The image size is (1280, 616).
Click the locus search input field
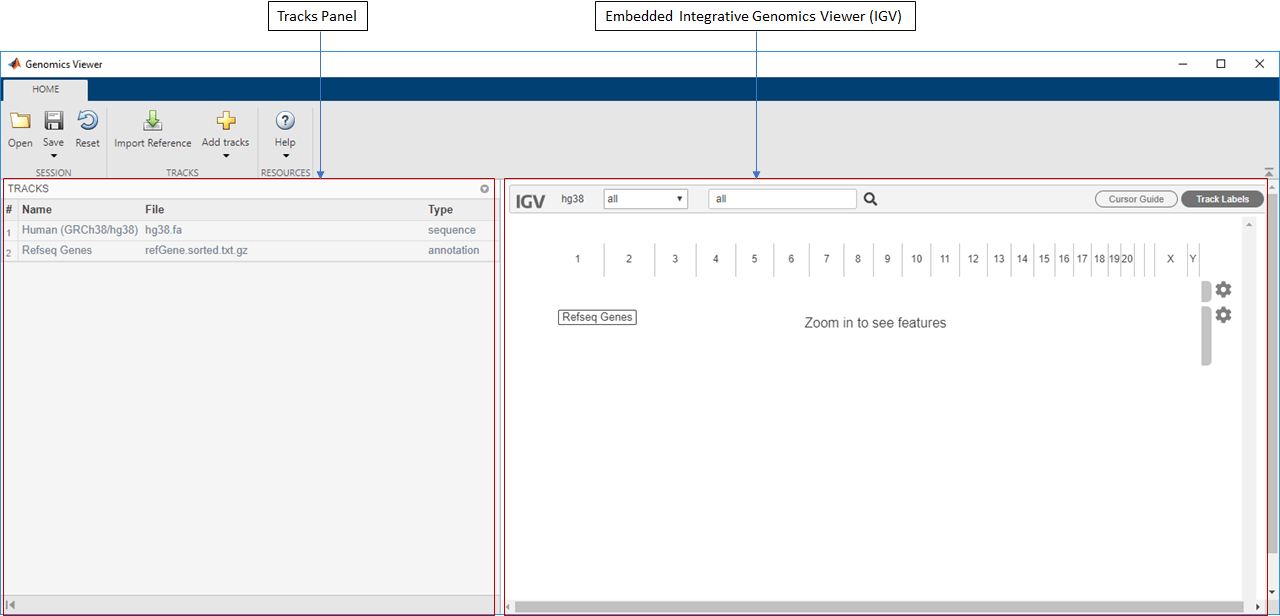(x=782, y=198)
